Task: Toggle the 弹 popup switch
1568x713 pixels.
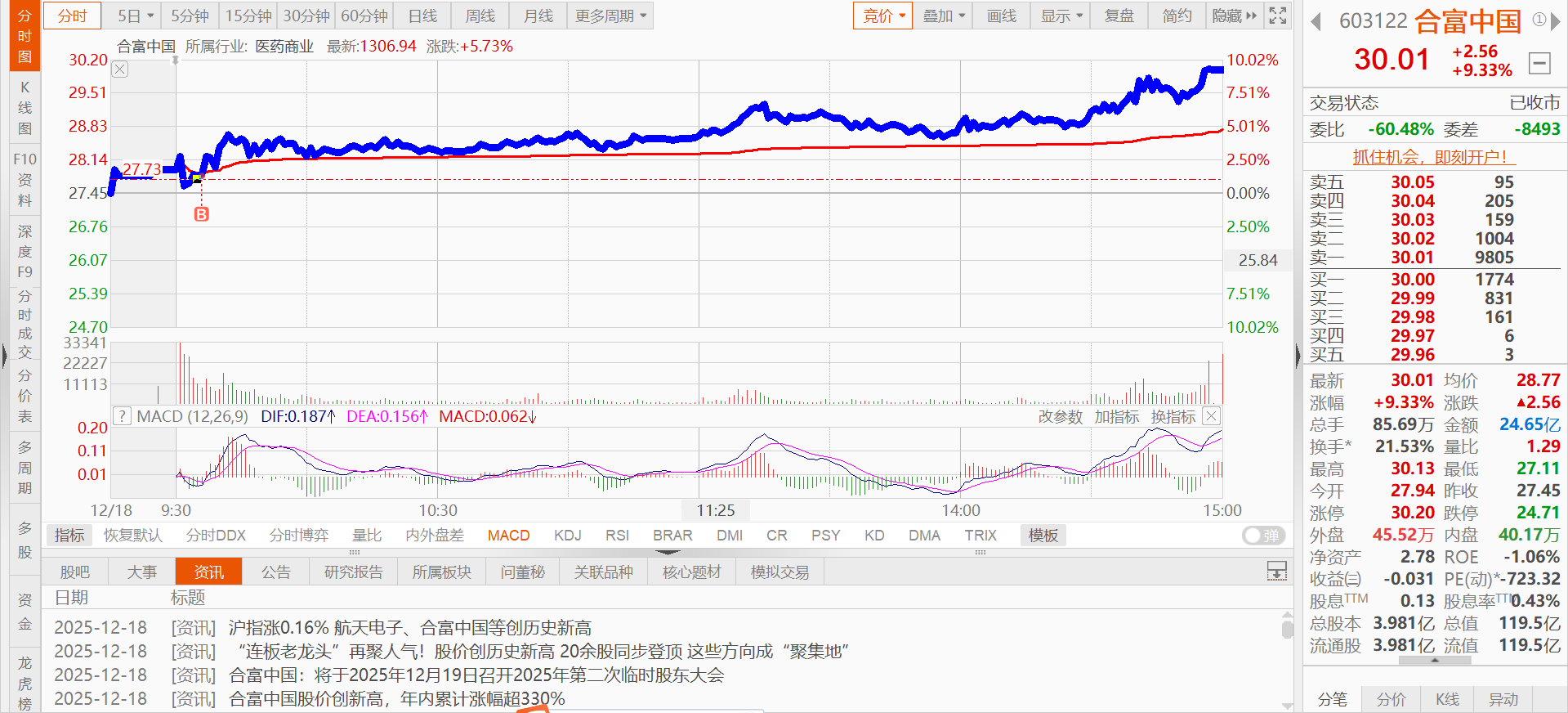Action: pos(1263,536)
